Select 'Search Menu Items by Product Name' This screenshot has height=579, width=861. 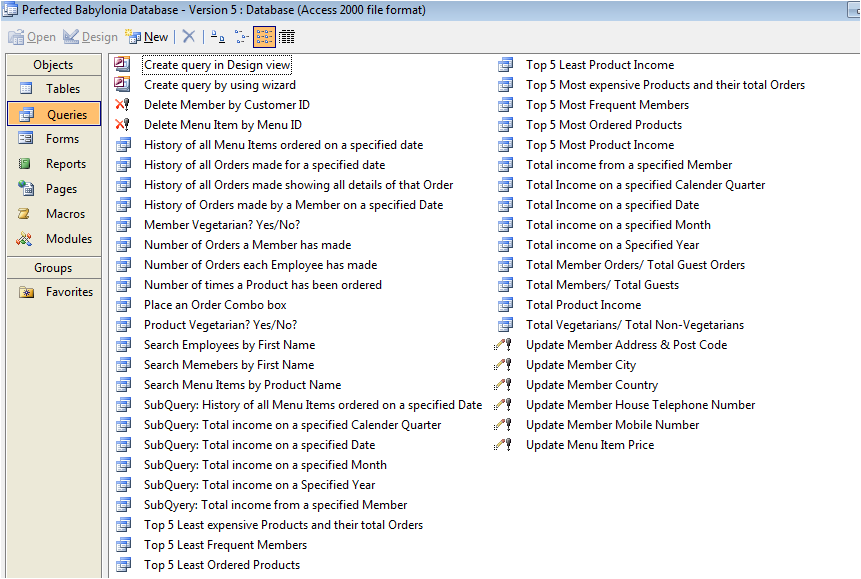pos(242,385)
